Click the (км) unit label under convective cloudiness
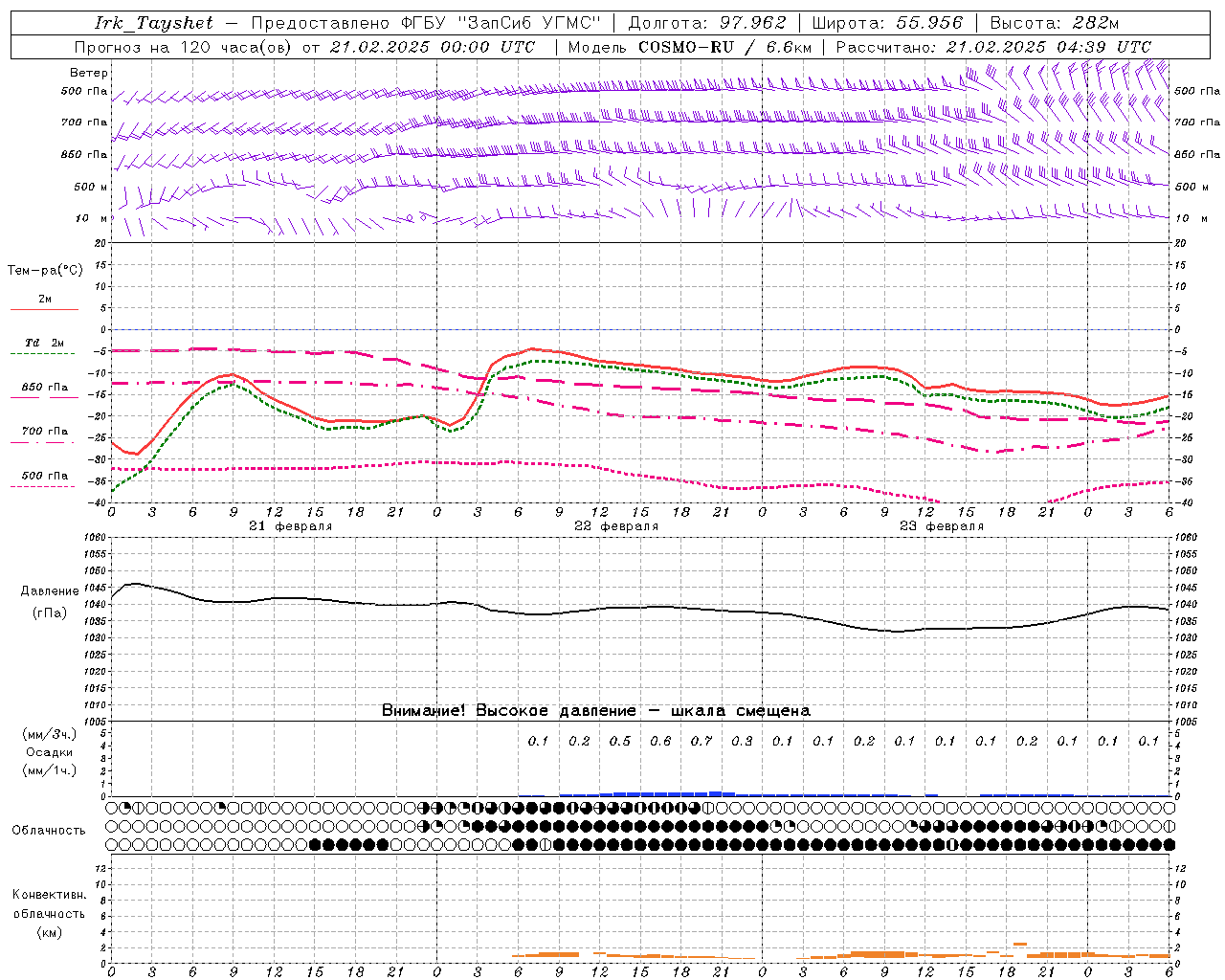 (x=50, y=932)
